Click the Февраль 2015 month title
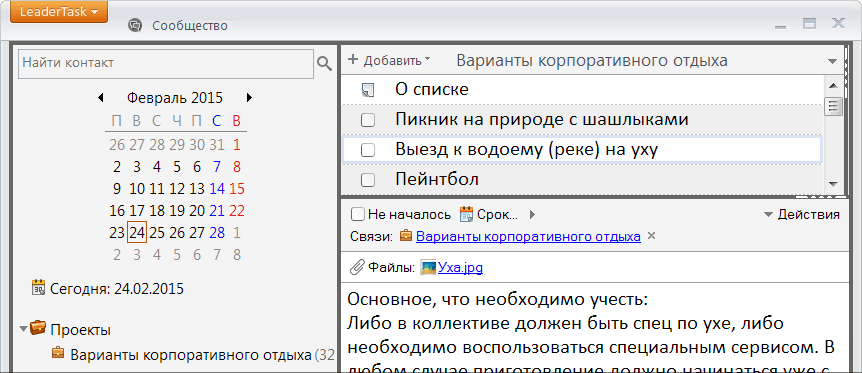 pos(175,98)
